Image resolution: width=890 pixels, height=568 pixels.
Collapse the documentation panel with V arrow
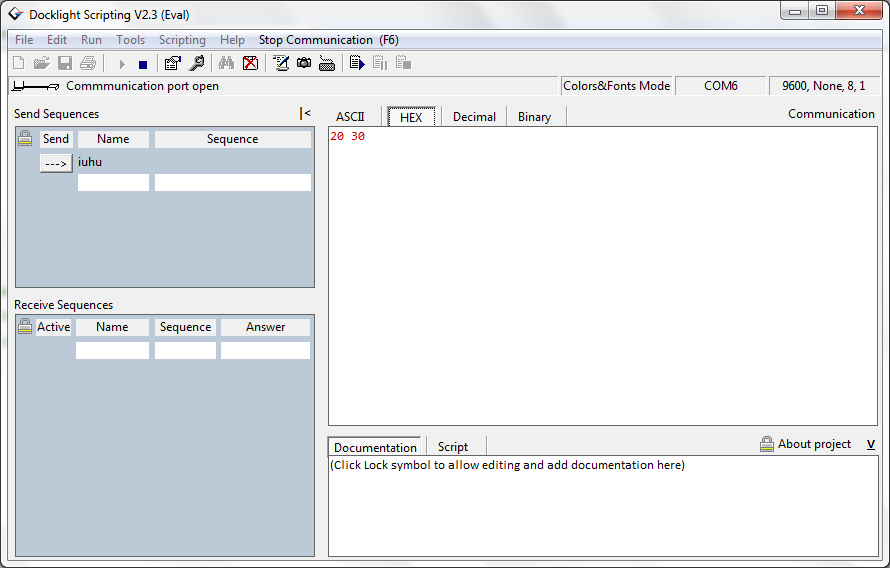coord(870,444)
